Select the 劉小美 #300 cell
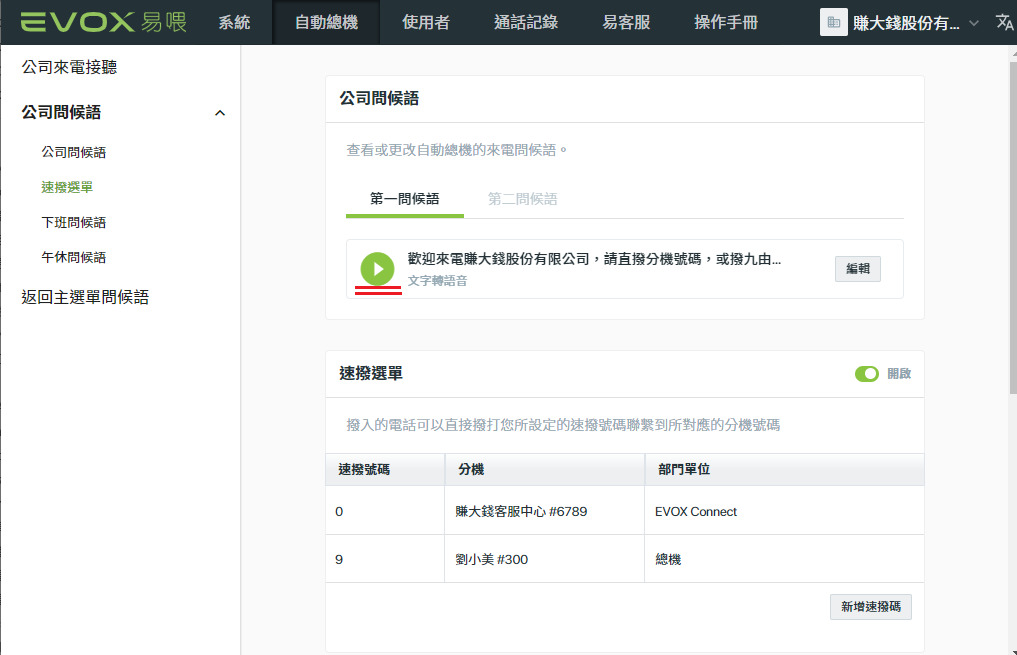The height and width of the screenshot is (655, 1017). click(x=545, y=559)
